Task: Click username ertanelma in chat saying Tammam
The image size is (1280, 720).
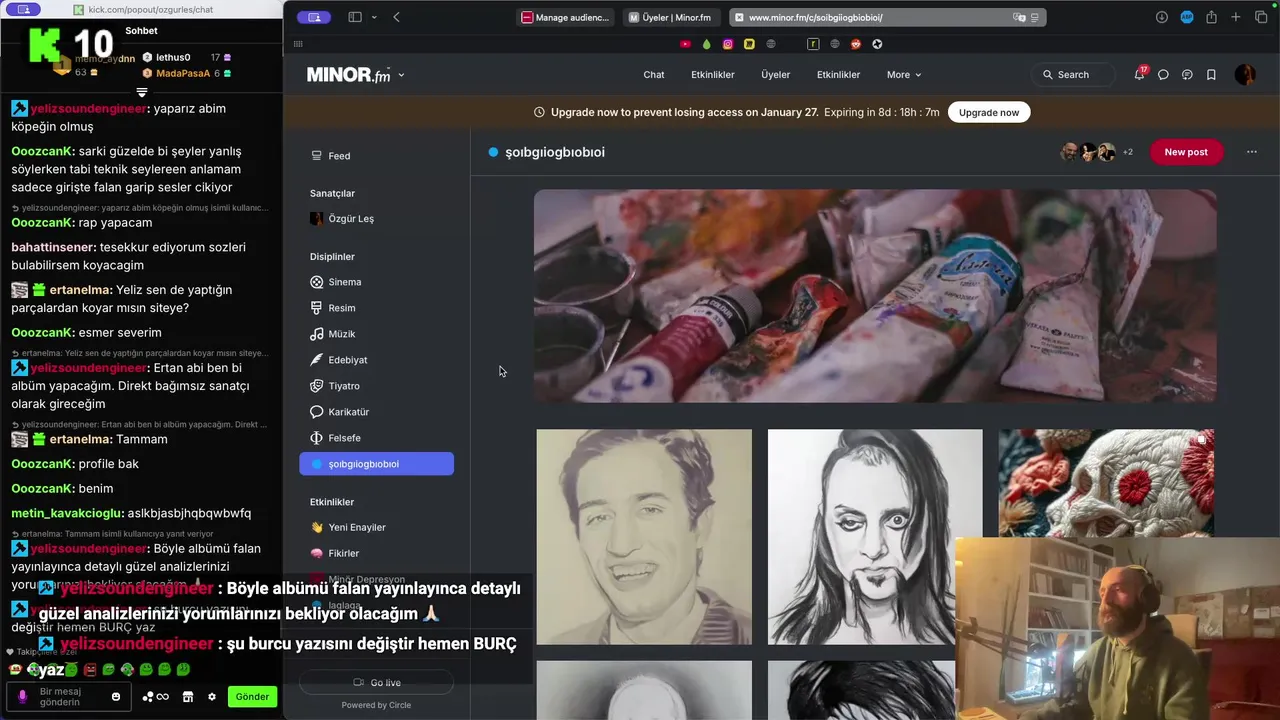Action: 81,439
